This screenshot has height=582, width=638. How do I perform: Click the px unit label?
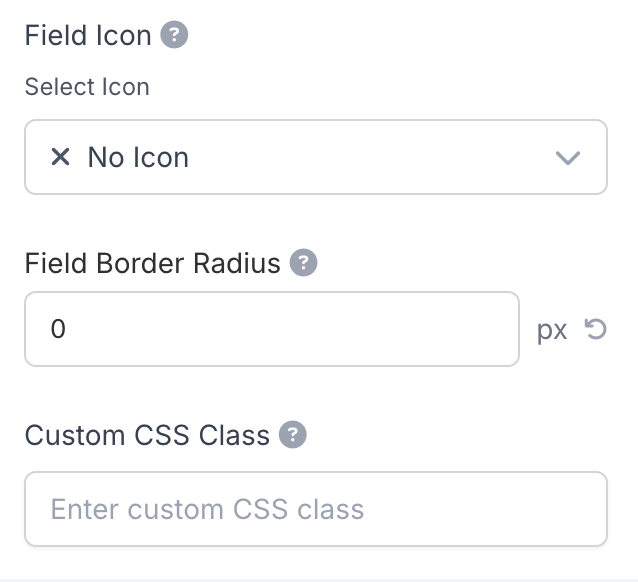pos(552,330)
